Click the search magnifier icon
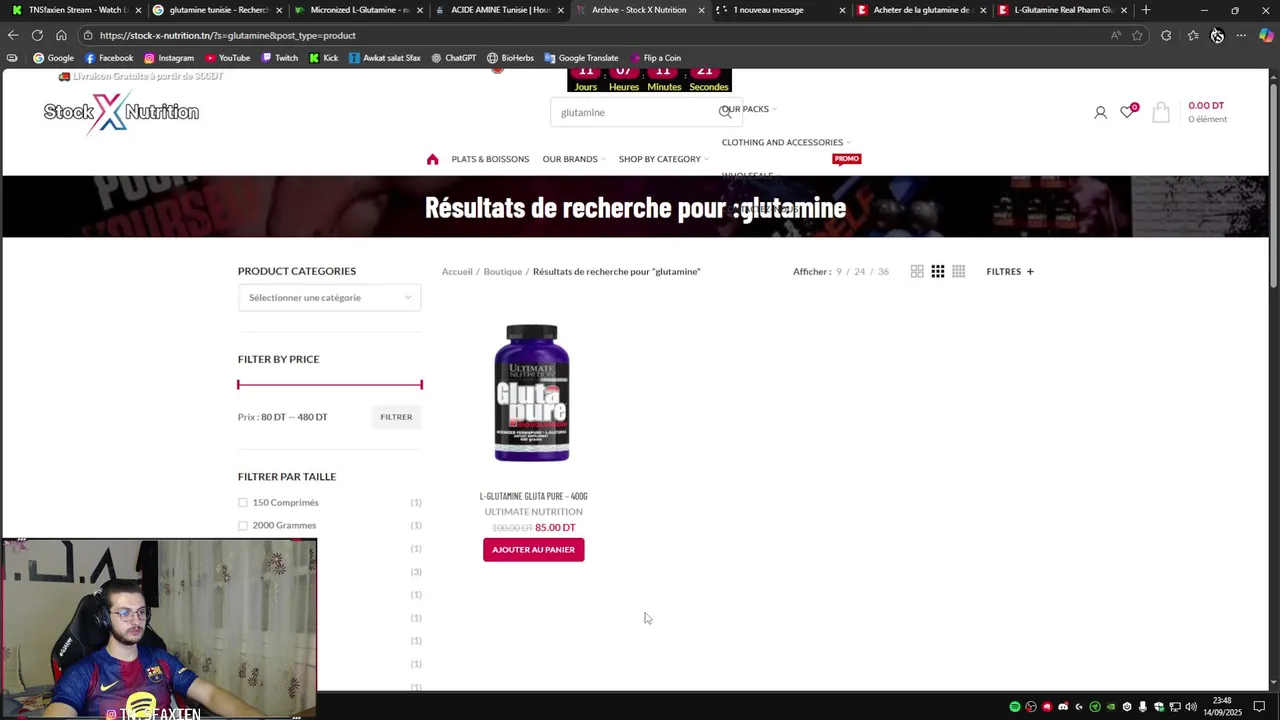1280x720 pixels. pyautogui.click(x=725, y=112)
